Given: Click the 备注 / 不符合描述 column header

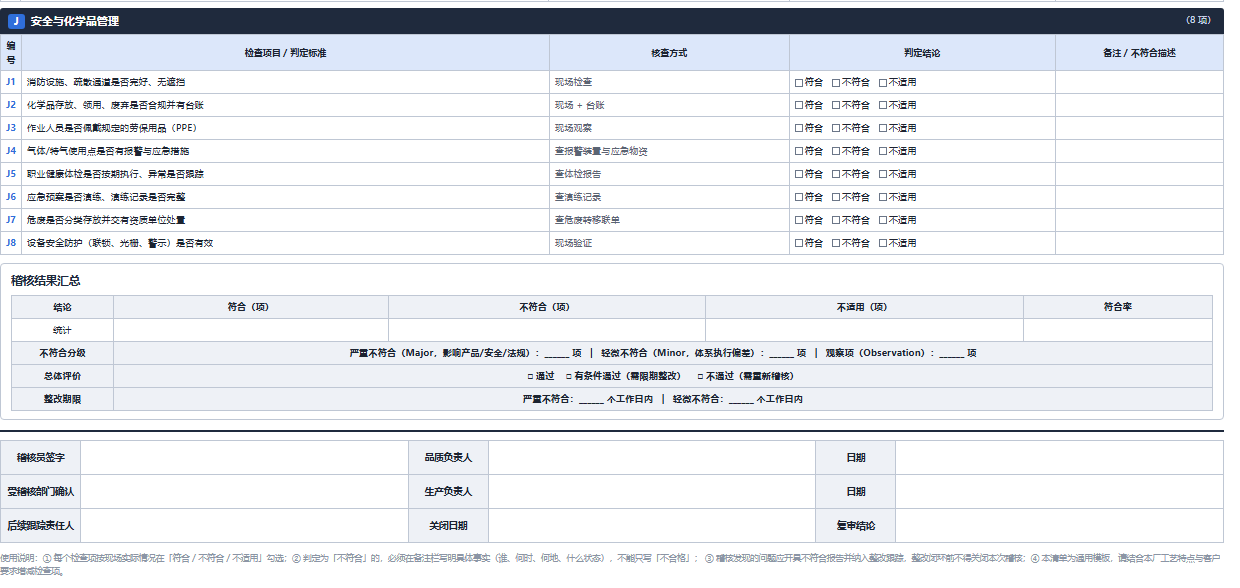Looking at the screenshot, I should (x=1139, y=53).
